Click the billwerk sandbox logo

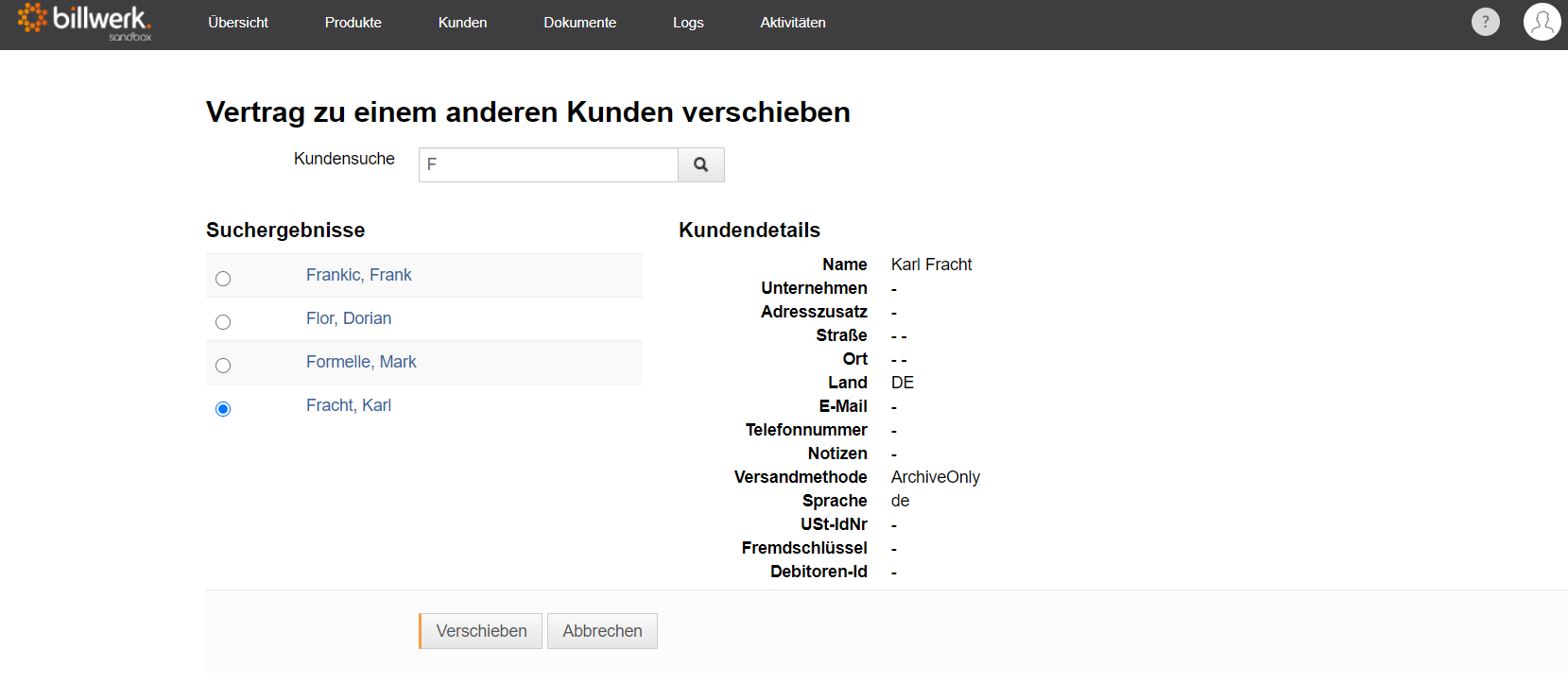[x=84, y=22]
